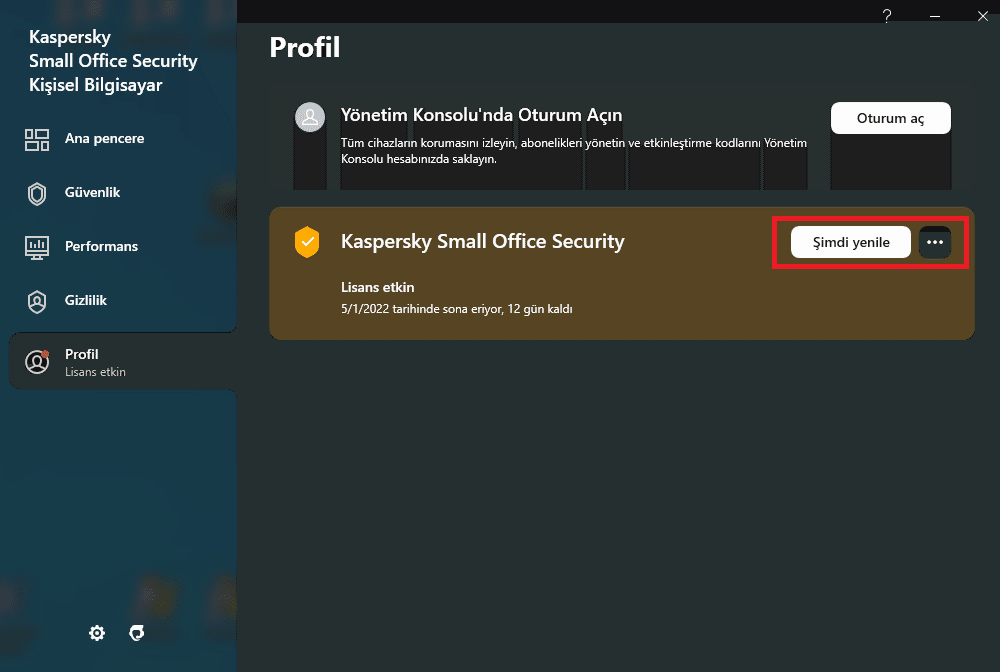Minimize the Kaspersky window

934,15
